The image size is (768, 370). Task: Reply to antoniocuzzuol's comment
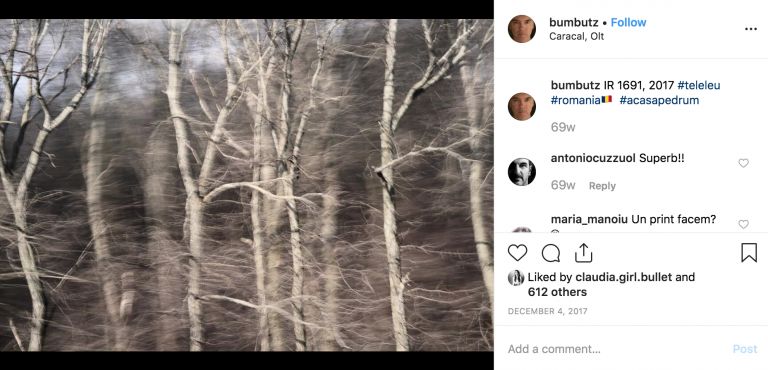tap(602, 186)
